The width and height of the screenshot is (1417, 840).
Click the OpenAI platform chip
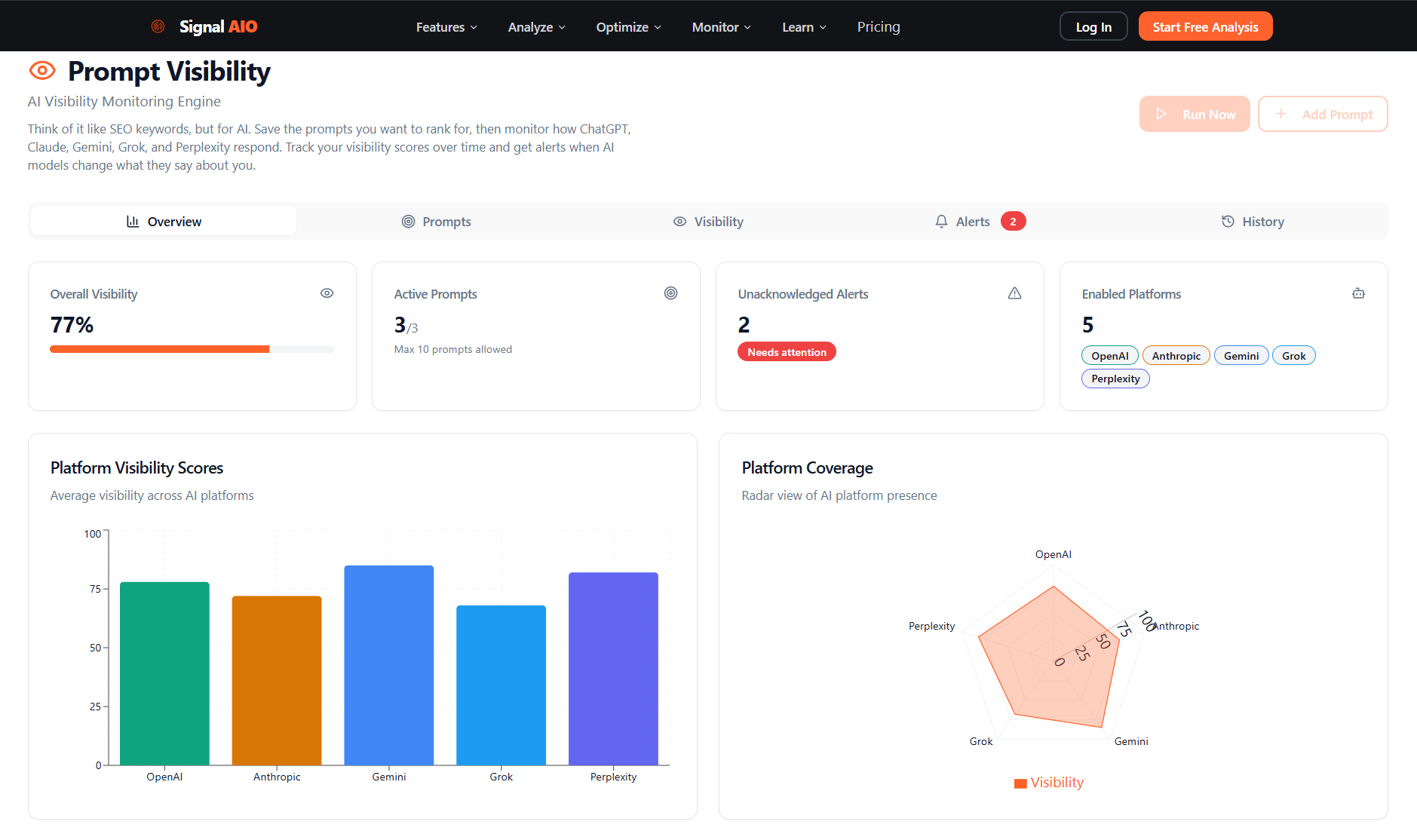pyautogui.click(x=1110, y=355)
